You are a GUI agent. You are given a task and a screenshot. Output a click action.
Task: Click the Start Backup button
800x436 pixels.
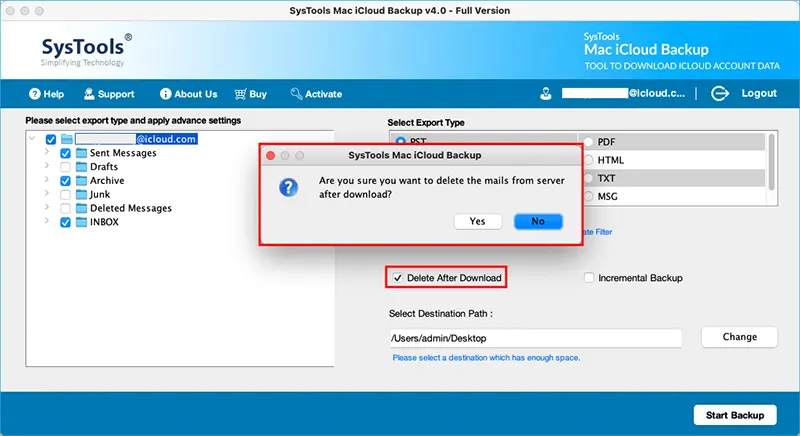[735, 415]
